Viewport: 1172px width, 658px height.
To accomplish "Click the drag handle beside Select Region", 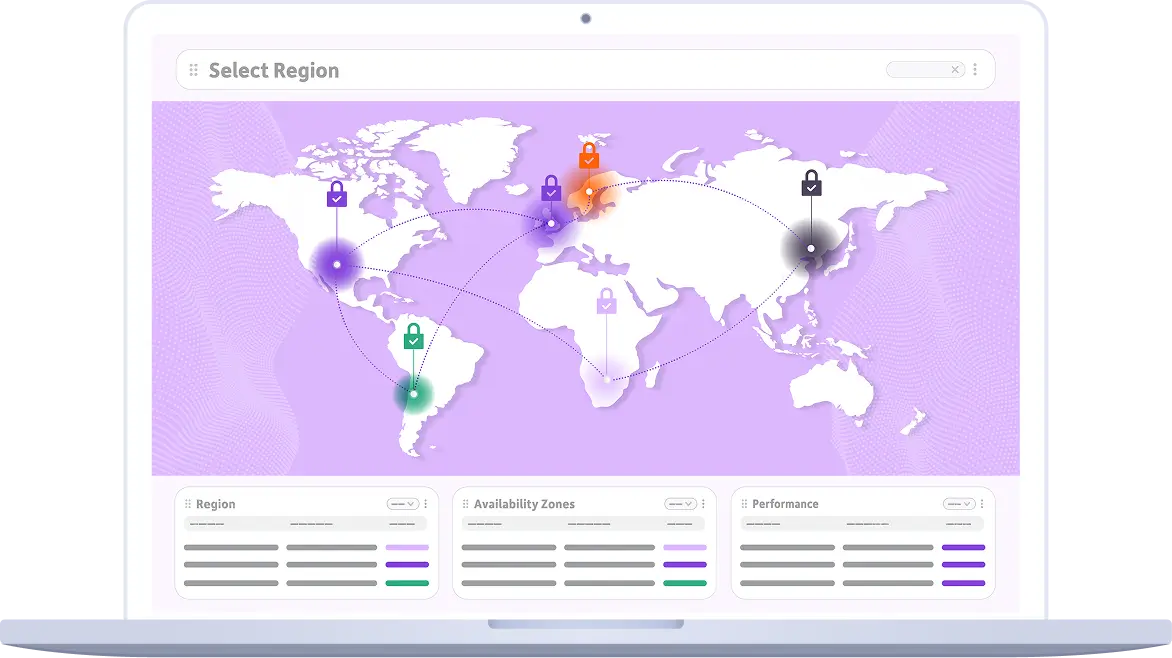I will pos(192,69).
